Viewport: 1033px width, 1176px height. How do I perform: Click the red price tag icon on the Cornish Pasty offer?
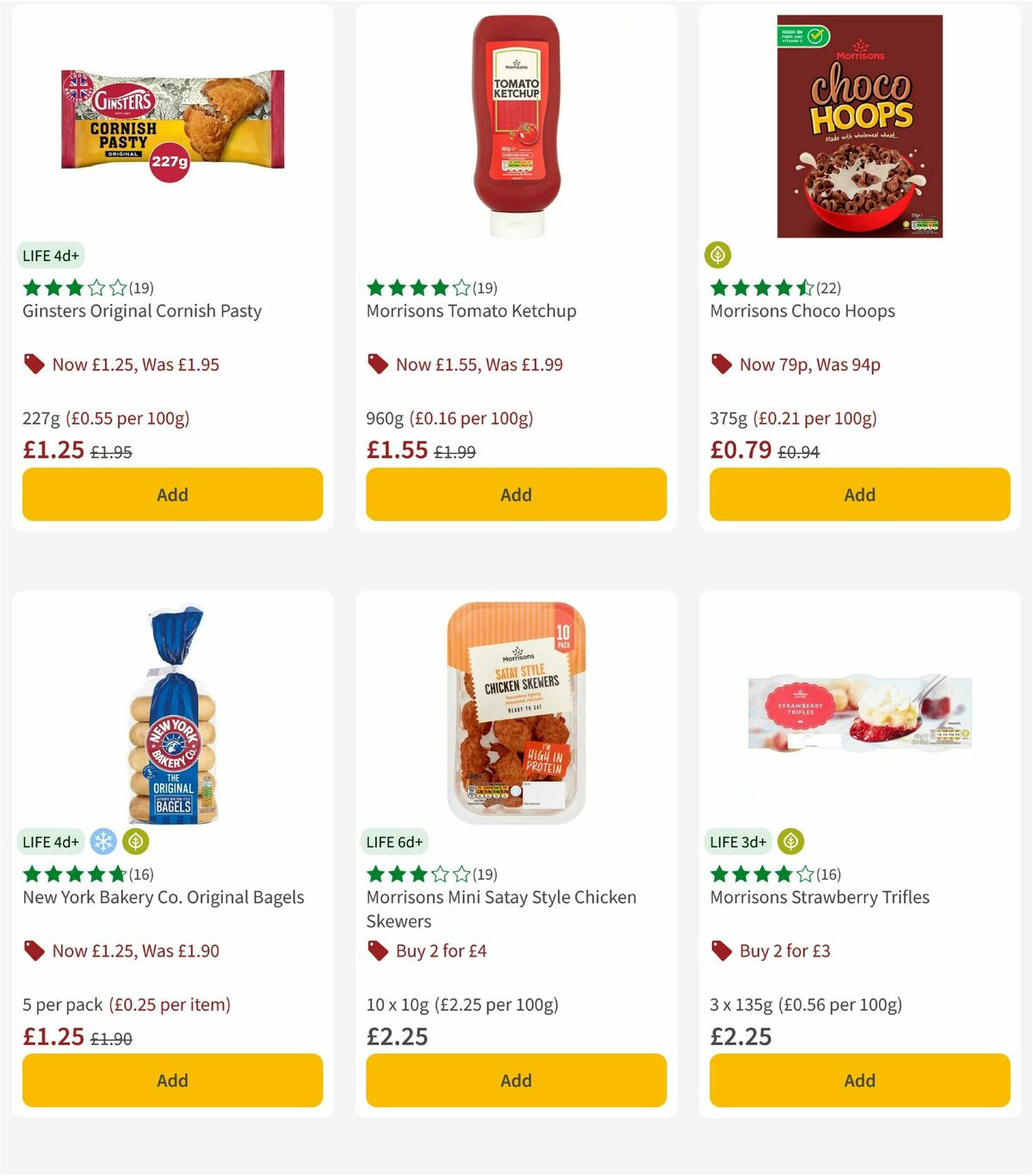coord(34,363)
